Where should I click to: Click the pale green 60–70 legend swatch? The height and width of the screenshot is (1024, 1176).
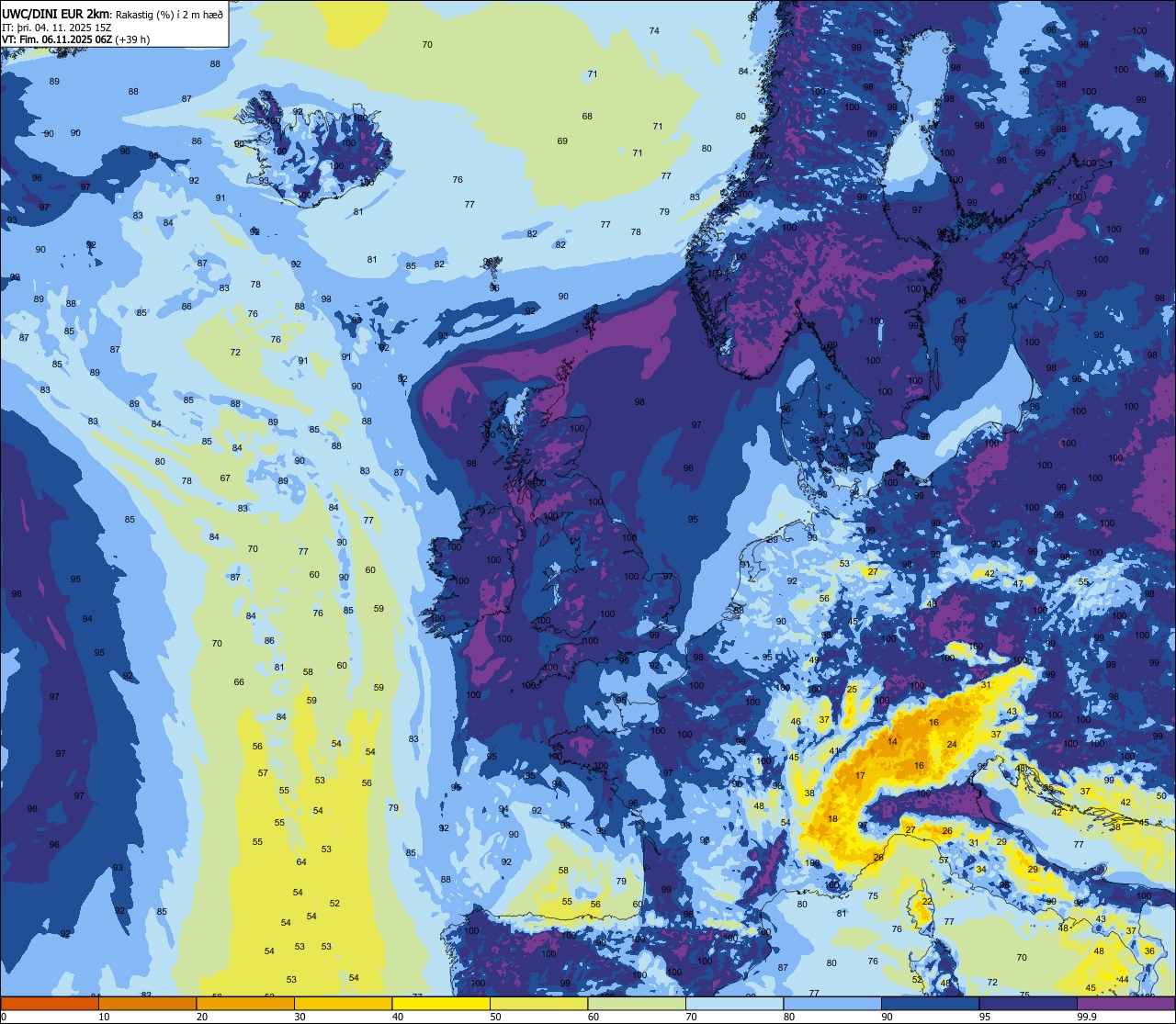pyautogui.click(x=637, y=1003)
